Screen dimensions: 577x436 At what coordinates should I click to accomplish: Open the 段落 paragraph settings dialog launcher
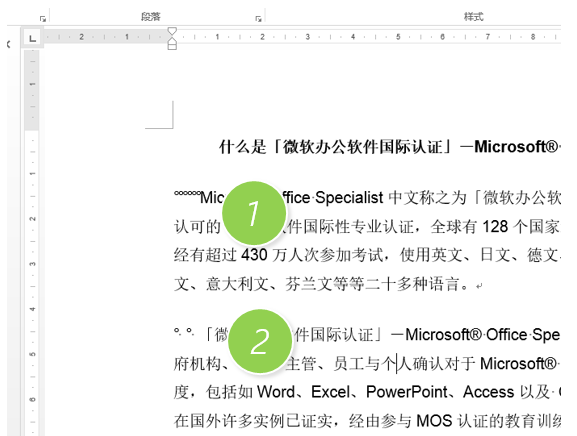click(x=258, y=19)
